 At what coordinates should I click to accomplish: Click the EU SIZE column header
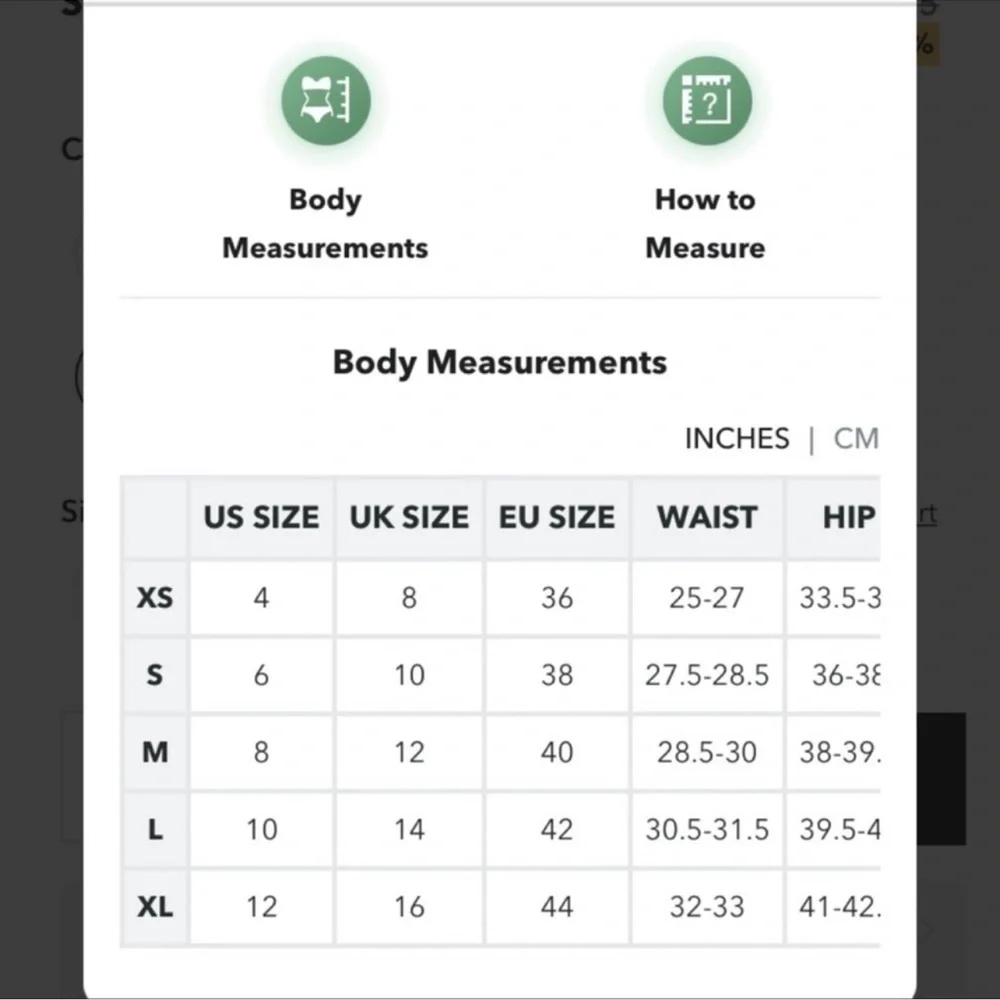557,517
